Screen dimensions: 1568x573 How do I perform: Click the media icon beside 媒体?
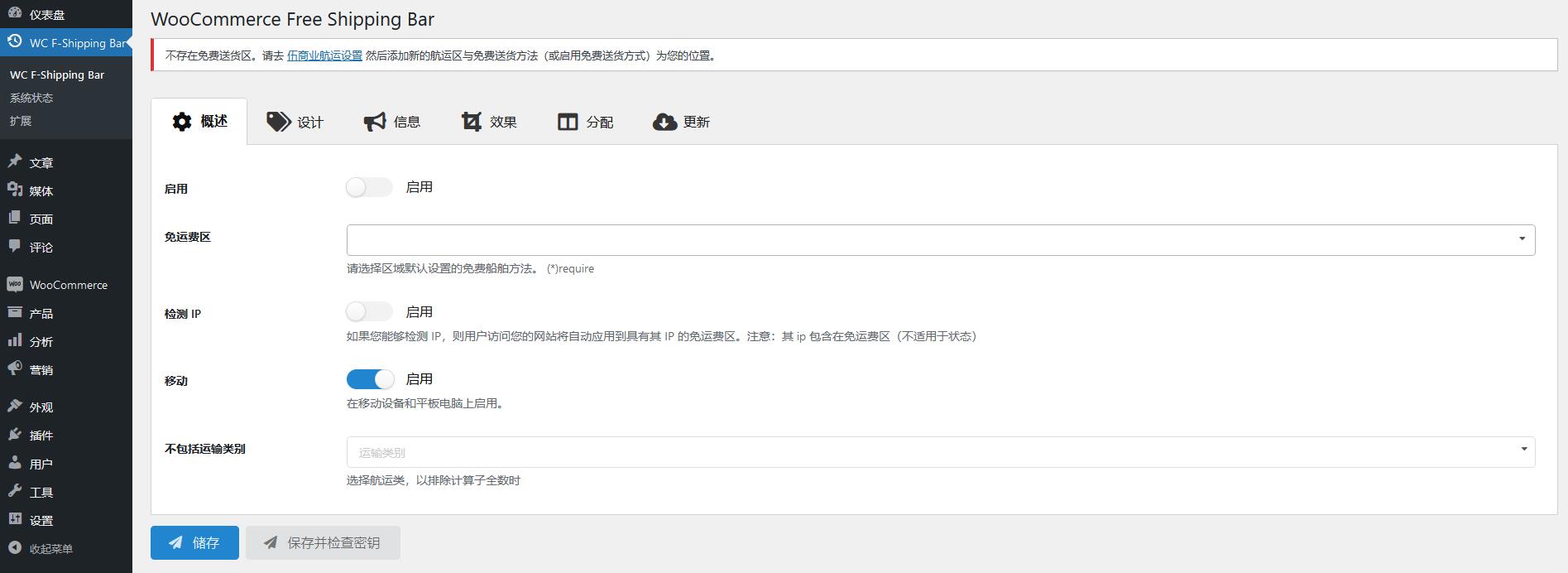[x=15, y=190]
